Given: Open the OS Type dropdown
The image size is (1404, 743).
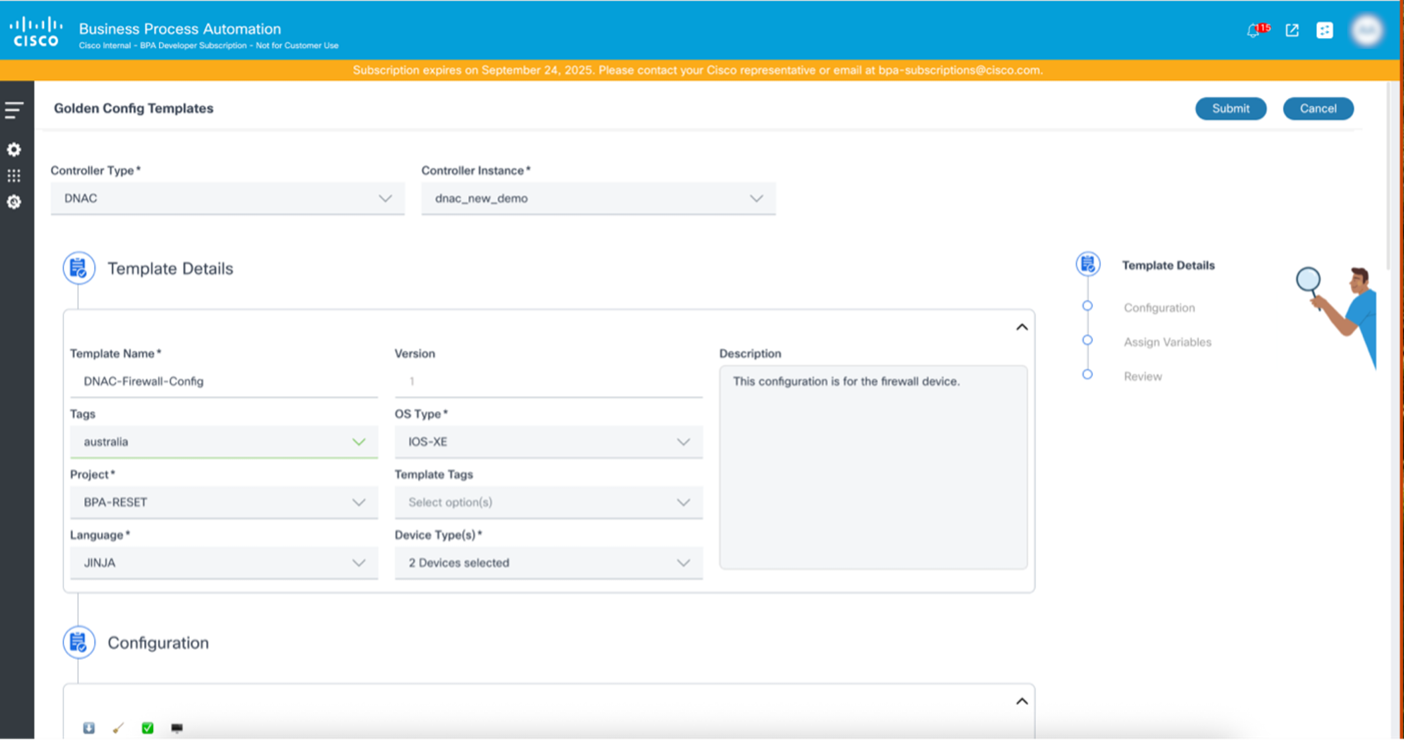Looking at the screenshot, I should point(549,442).
